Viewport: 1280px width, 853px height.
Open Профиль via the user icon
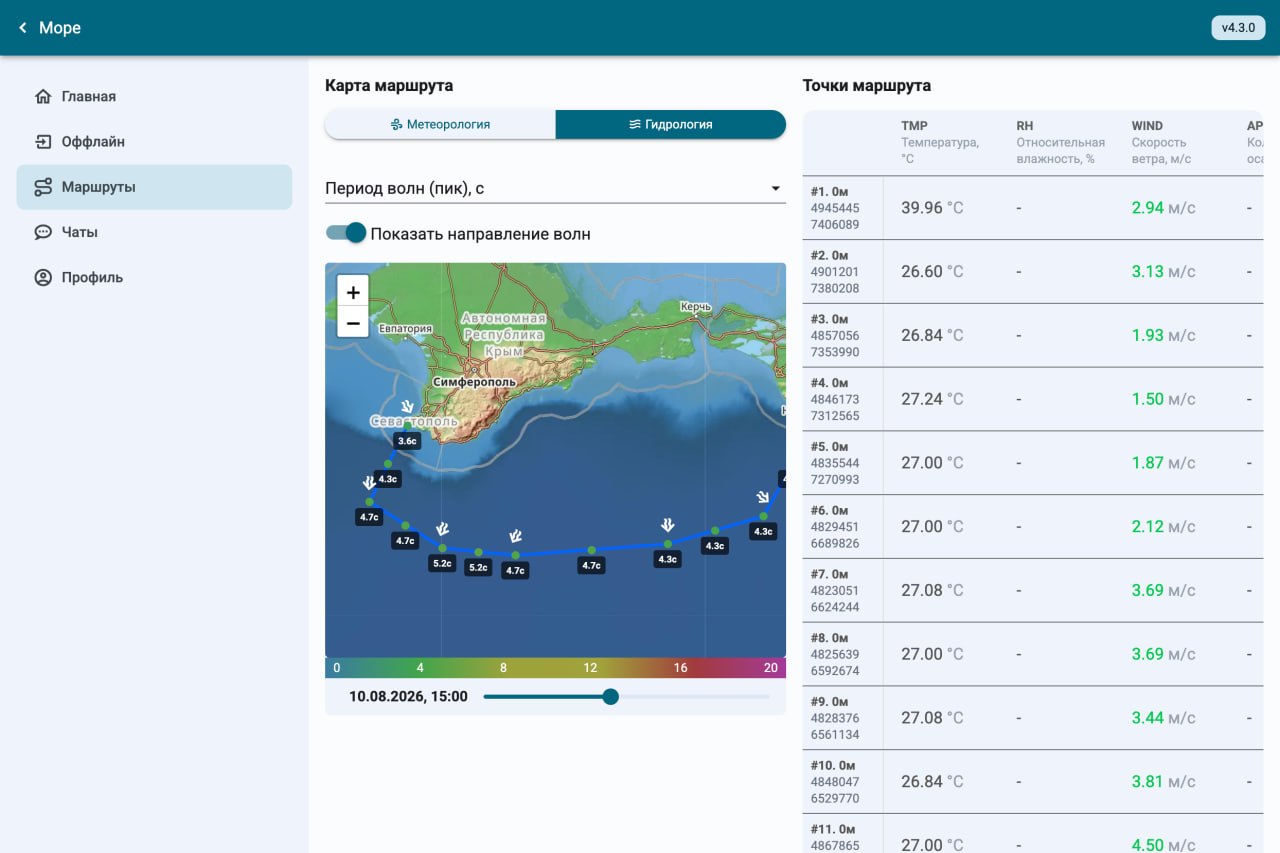pos(43,277)
